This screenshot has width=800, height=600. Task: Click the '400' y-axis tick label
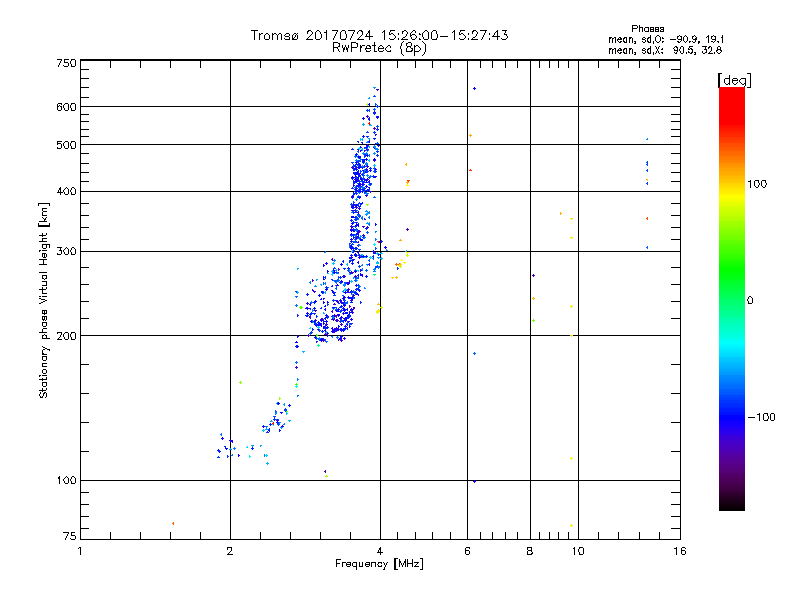(66, 192)
